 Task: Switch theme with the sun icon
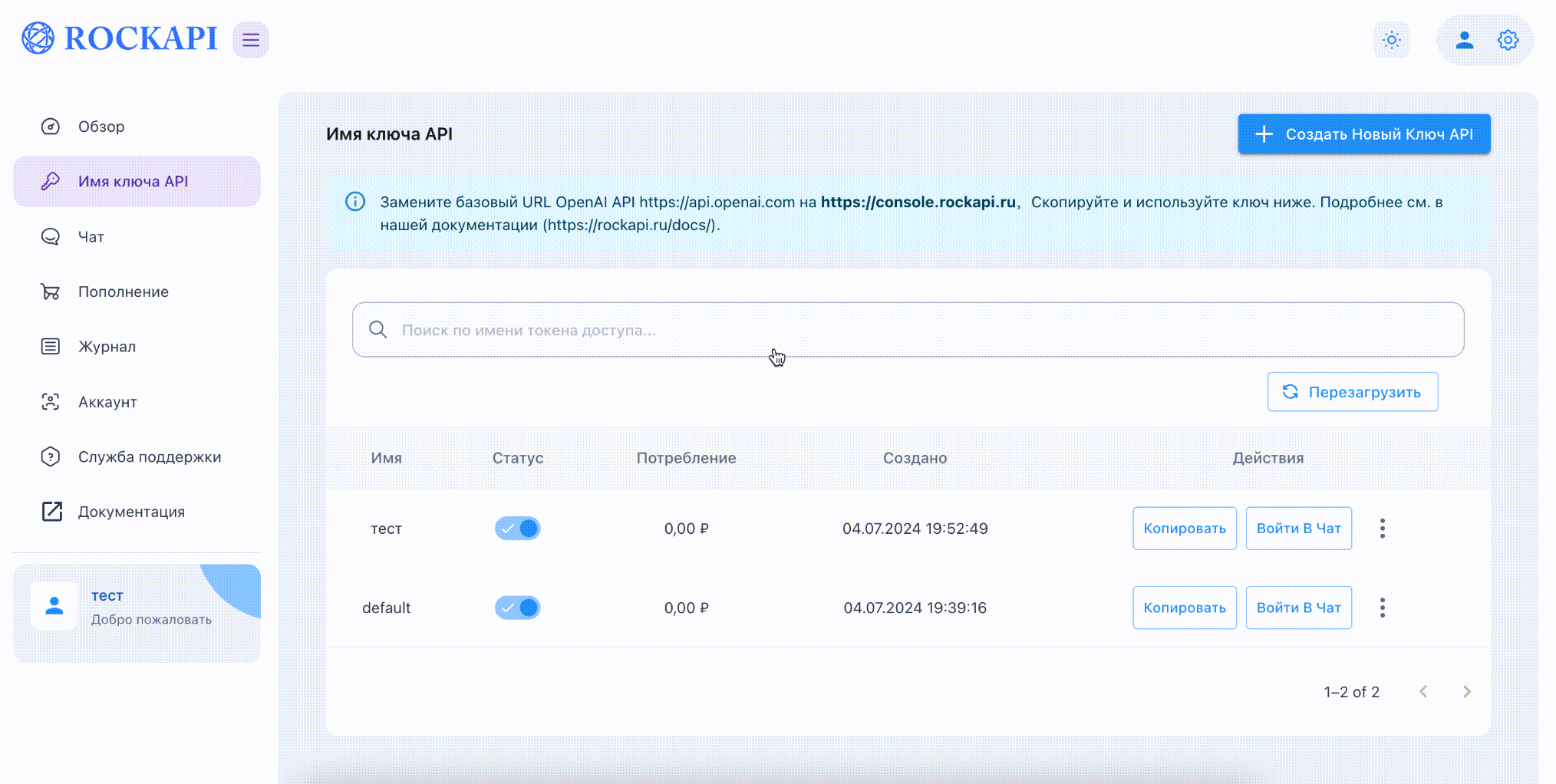tap(1392, 40)
